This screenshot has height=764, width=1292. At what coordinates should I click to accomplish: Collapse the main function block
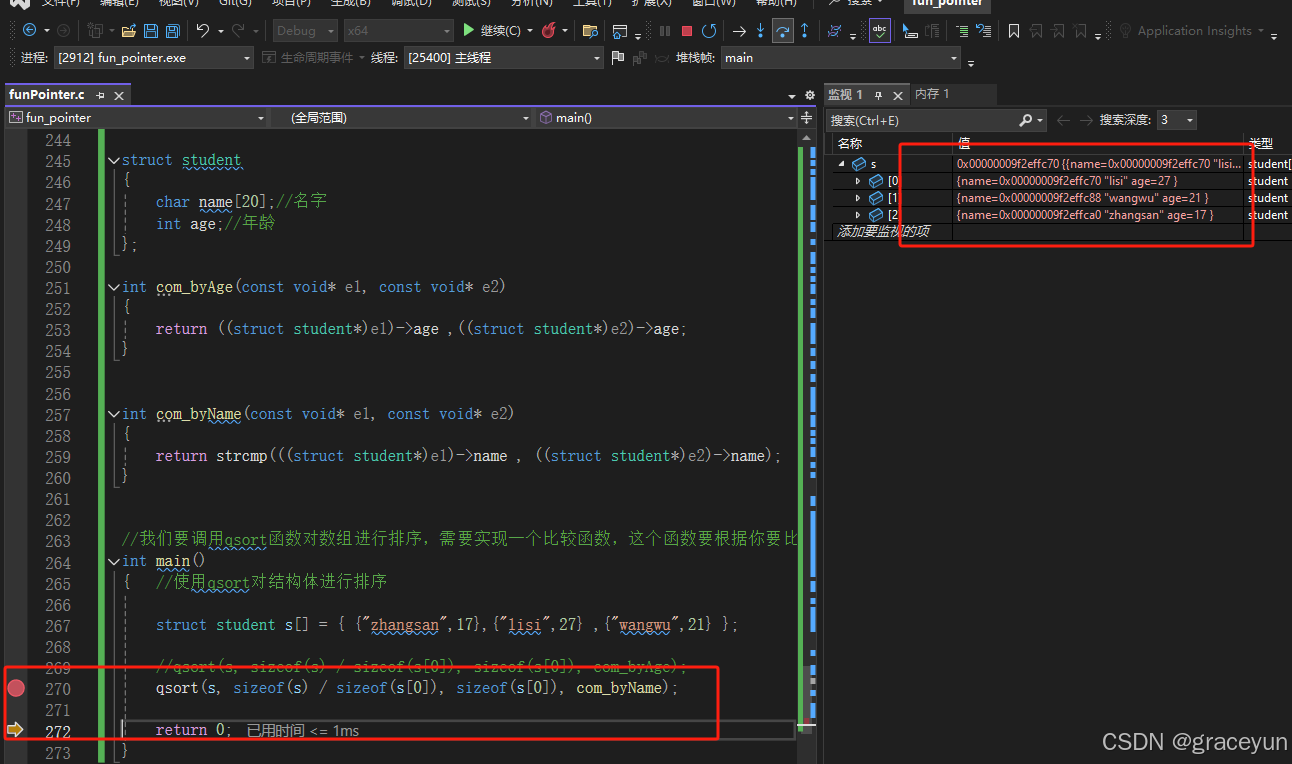[x=114, y=562]
